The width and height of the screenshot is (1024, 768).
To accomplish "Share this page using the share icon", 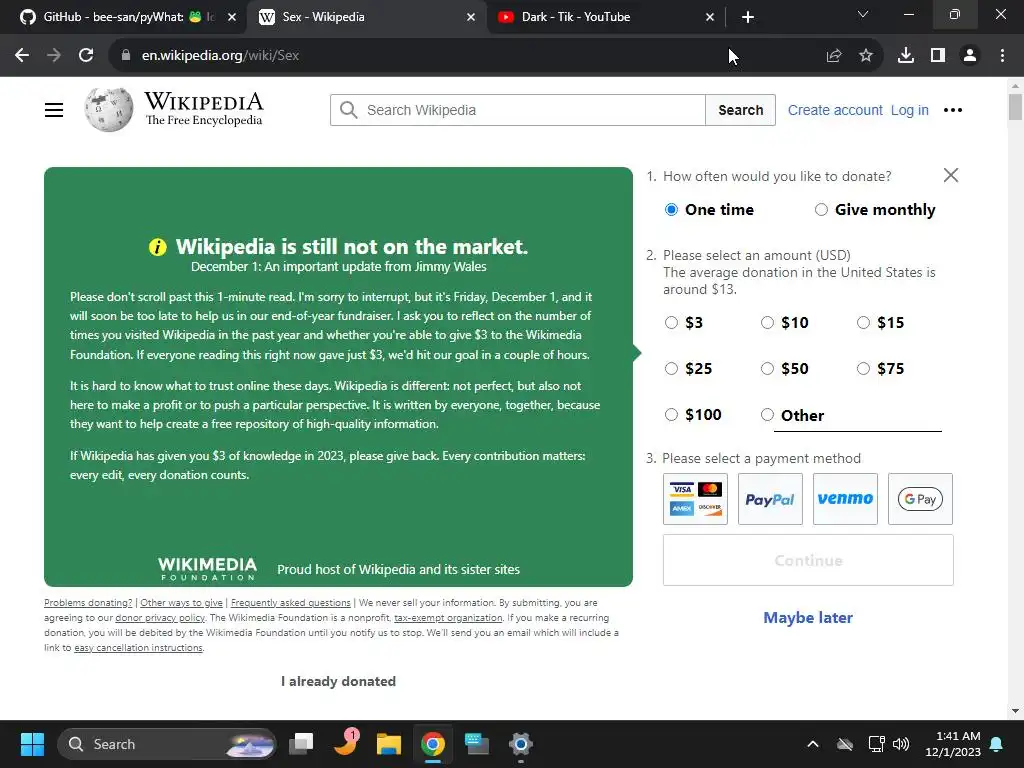I will pyautogui.click(x=833, y=56).
